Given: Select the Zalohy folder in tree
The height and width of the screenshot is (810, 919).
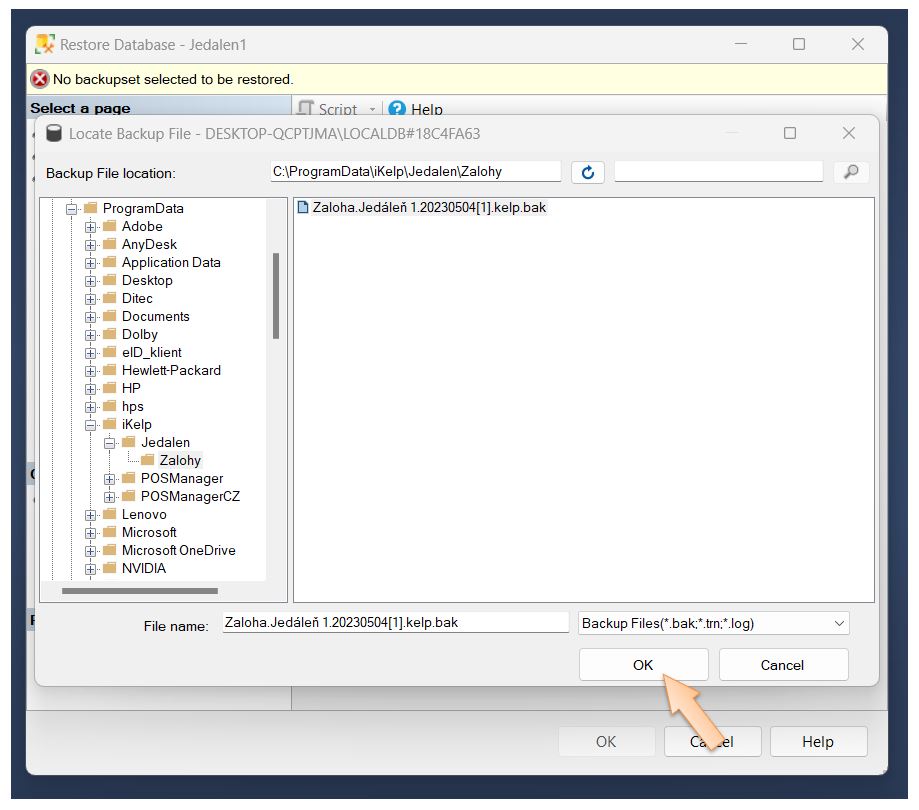Looking at the screenshot, I should click(x=180, y=460).
